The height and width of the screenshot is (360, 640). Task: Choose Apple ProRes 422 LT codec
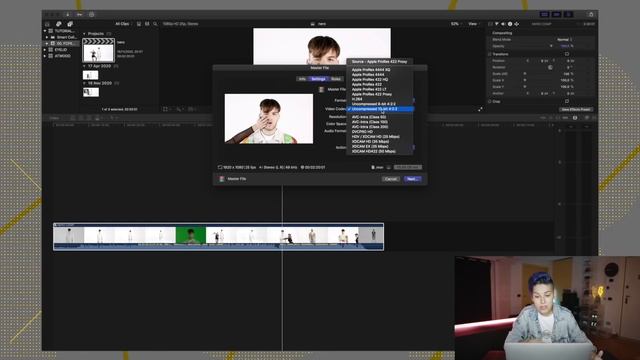(x=369, y=89)
